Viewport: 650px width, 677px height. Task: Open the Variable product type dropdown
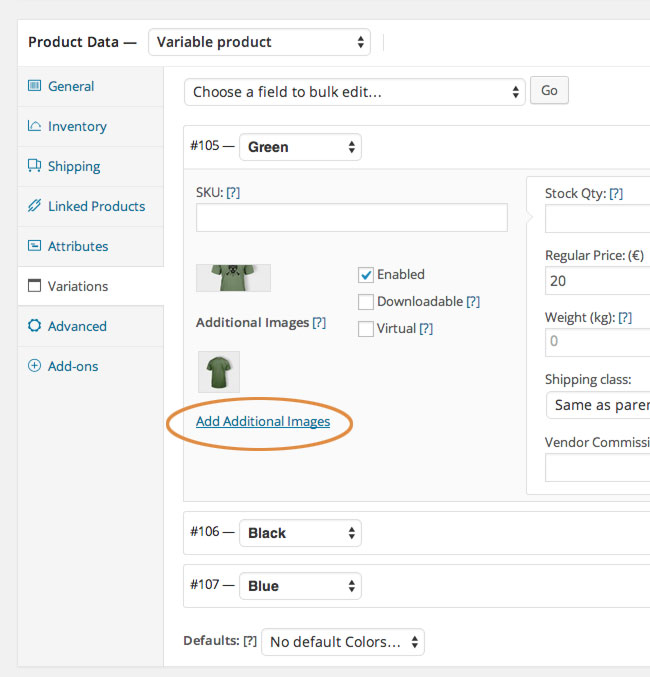click(x=259, y=42)
